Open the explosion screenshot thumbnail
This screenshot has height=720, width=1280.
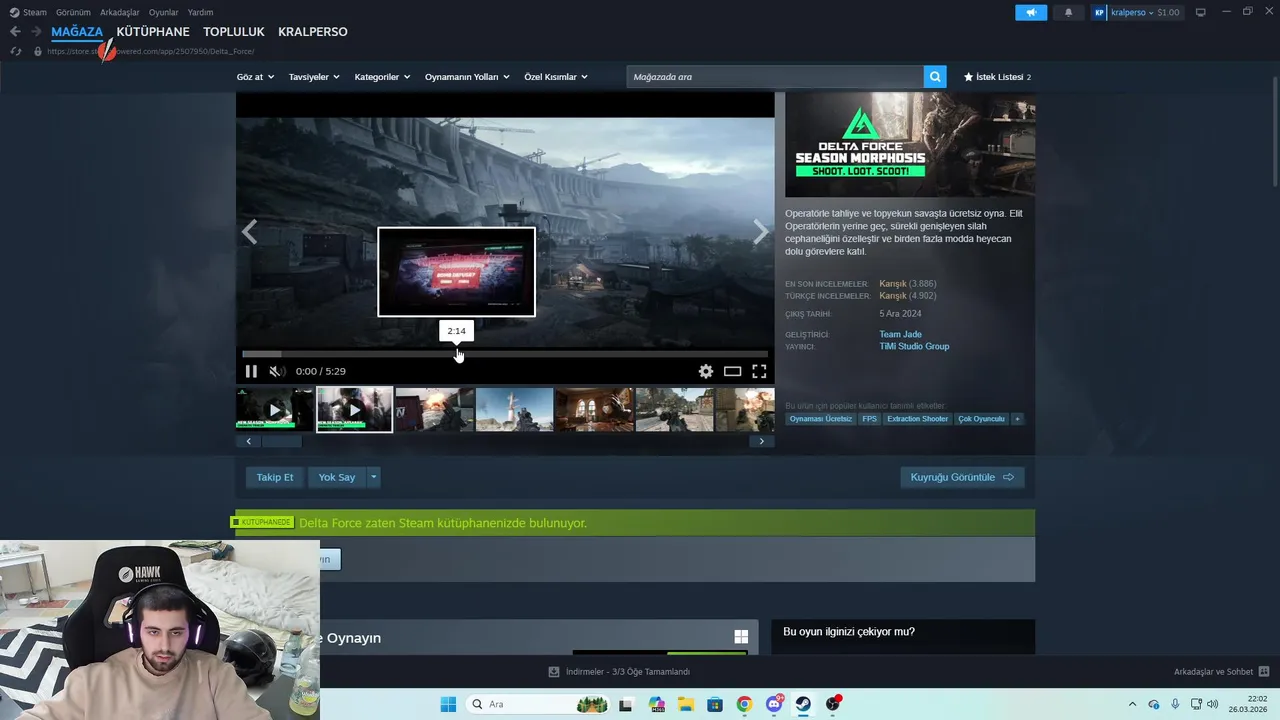434,410
